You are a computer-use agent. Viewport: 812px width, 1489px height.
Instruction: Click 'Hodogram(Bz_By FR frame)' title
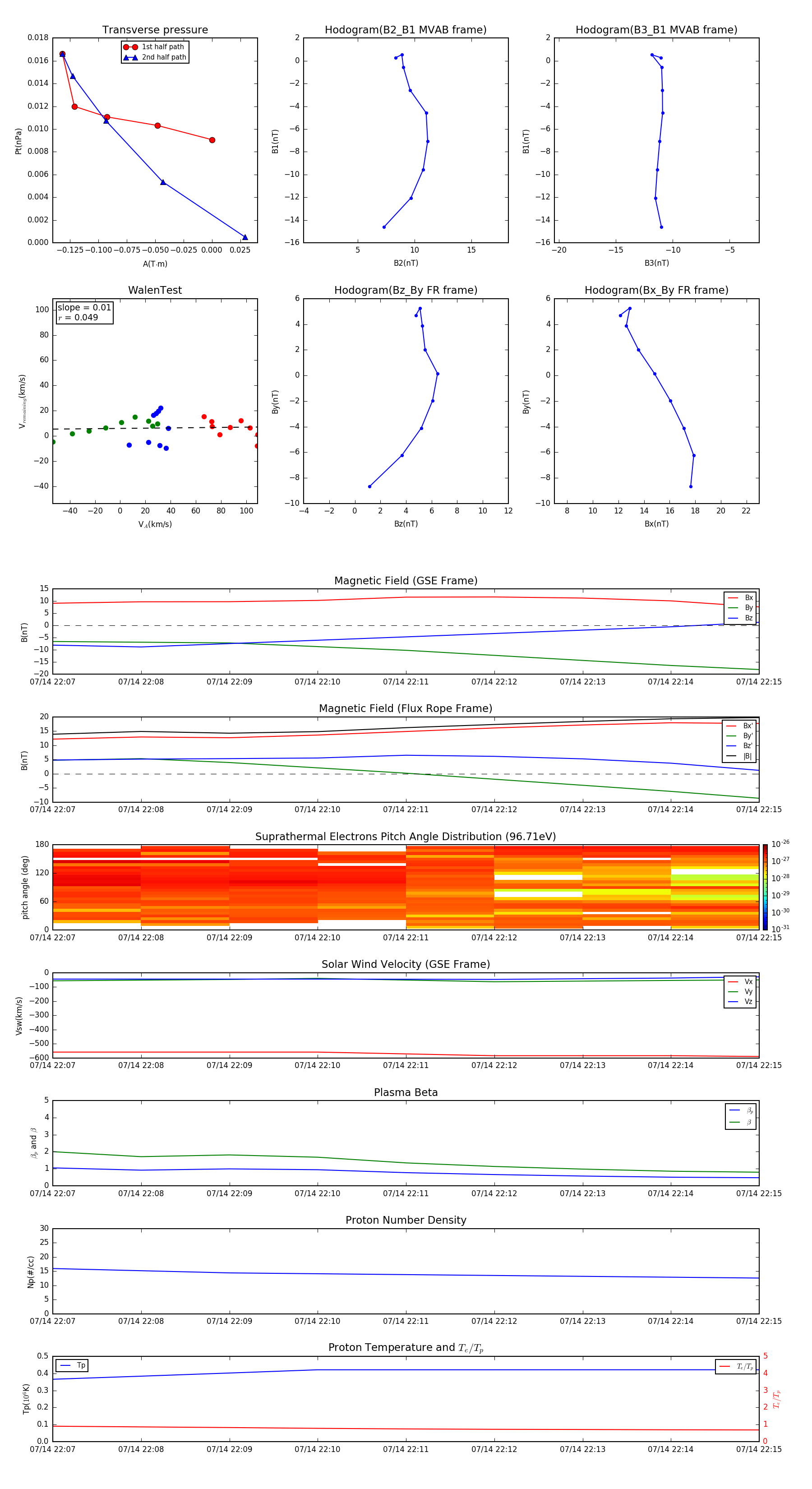point(406,290)
